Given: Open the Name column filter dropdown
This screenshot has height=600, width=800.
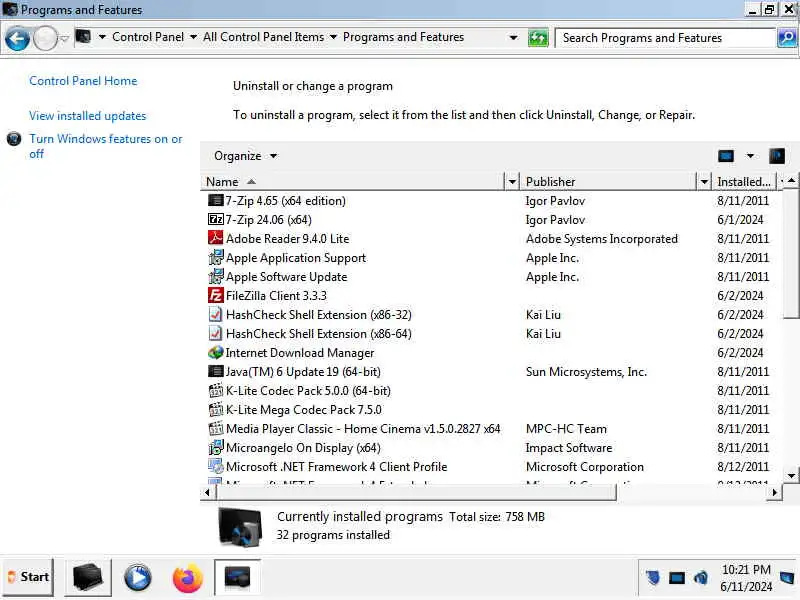Looking at the screenshot, I should [512, 182].
